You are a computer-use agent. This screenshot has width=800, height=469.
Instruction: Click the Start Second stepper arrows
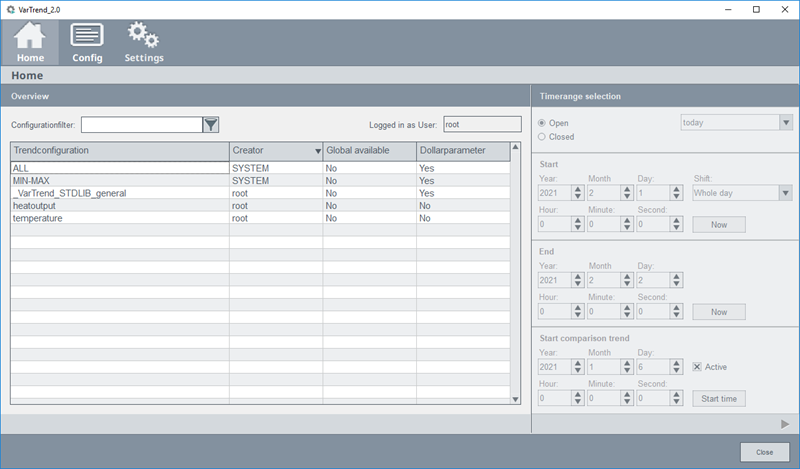click(x=677, y=224)
